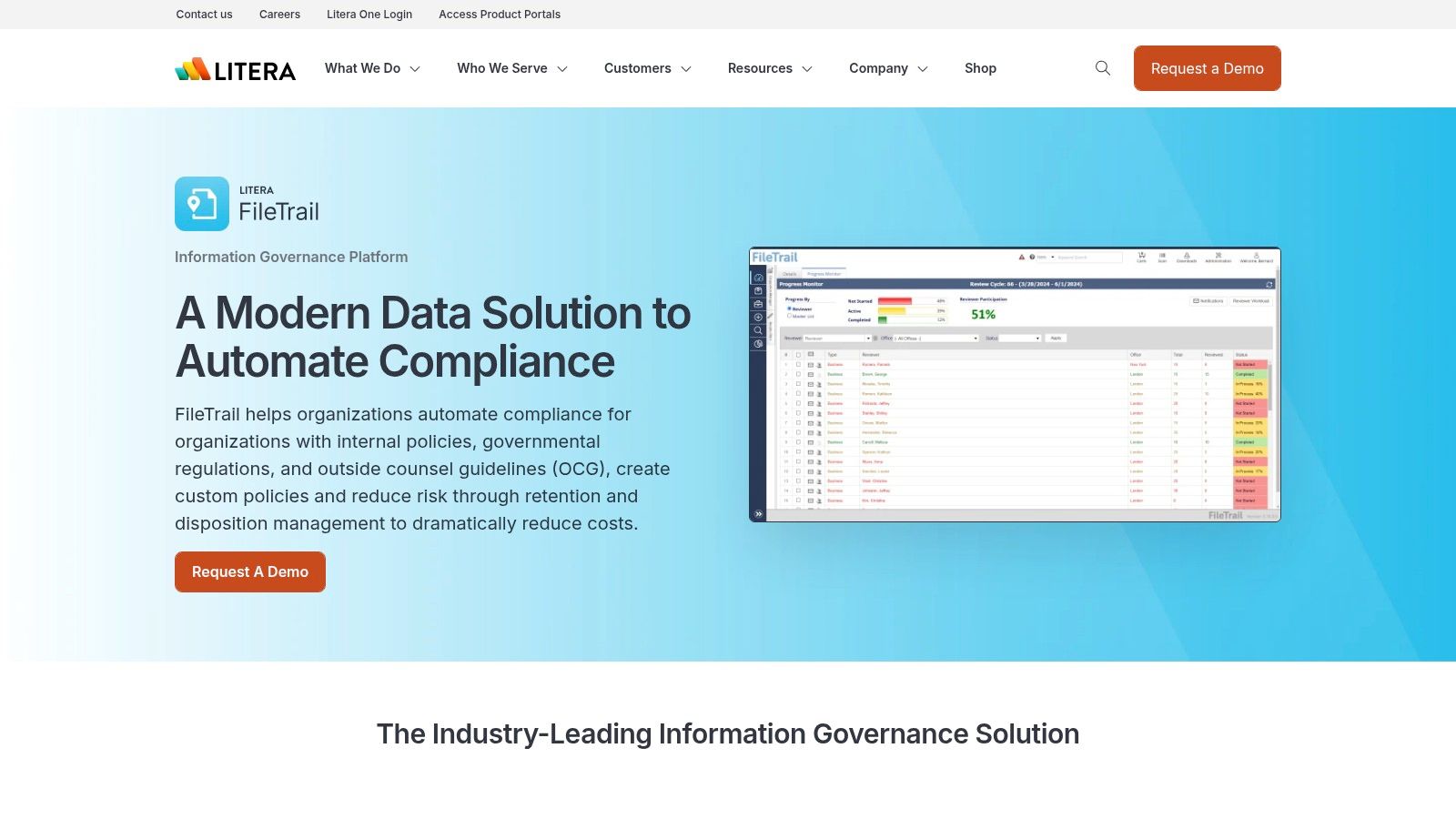
Task: Expand the Who We Serve menu
Action: (512, 68)
